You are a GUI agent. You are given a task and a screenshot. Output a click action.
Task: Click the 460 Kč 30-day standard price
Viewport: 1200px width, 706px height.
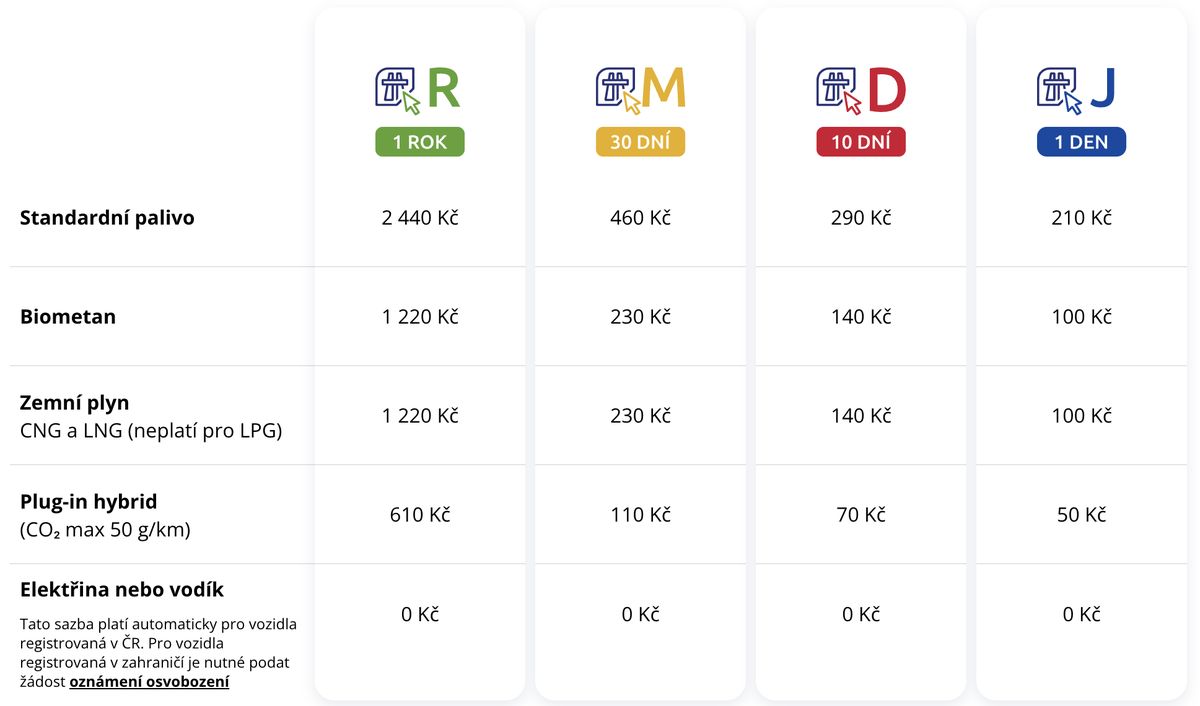coord(640,217)
